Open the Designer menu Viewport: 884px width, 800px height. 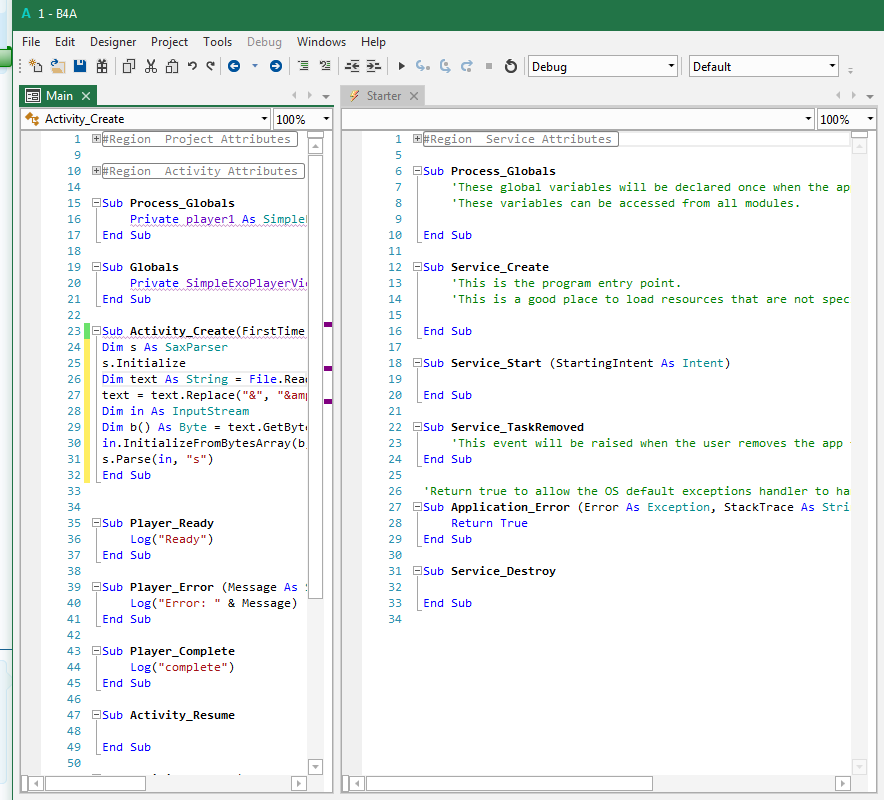click(x=113, y=42)
